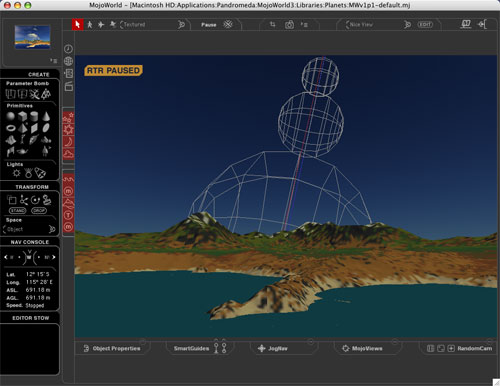500x386 pixels.
Task: Create a cone primitive
Action: tap(46, 116)
